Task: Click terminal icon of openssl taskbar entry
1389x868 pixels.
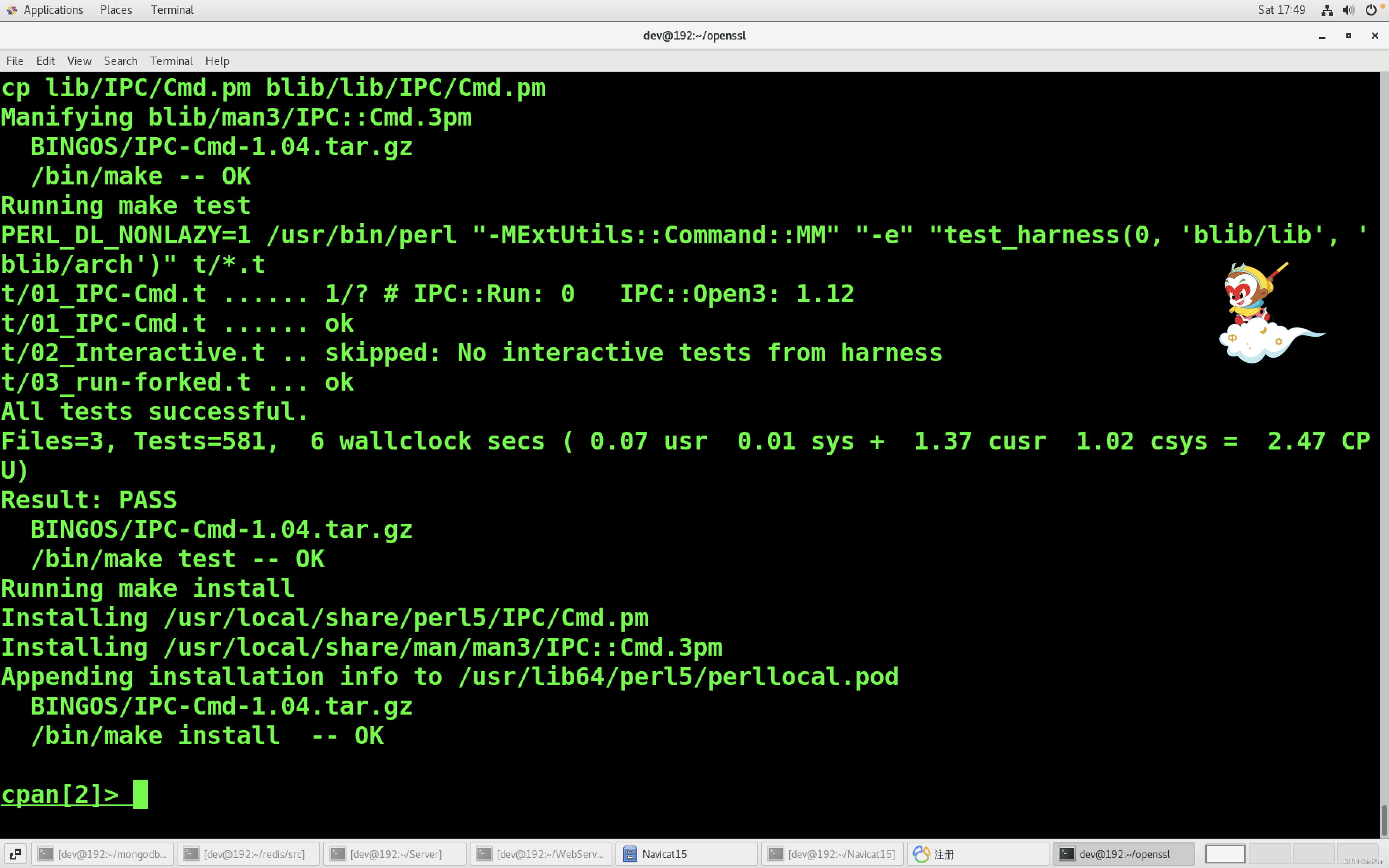Action: click(1067, 854)
